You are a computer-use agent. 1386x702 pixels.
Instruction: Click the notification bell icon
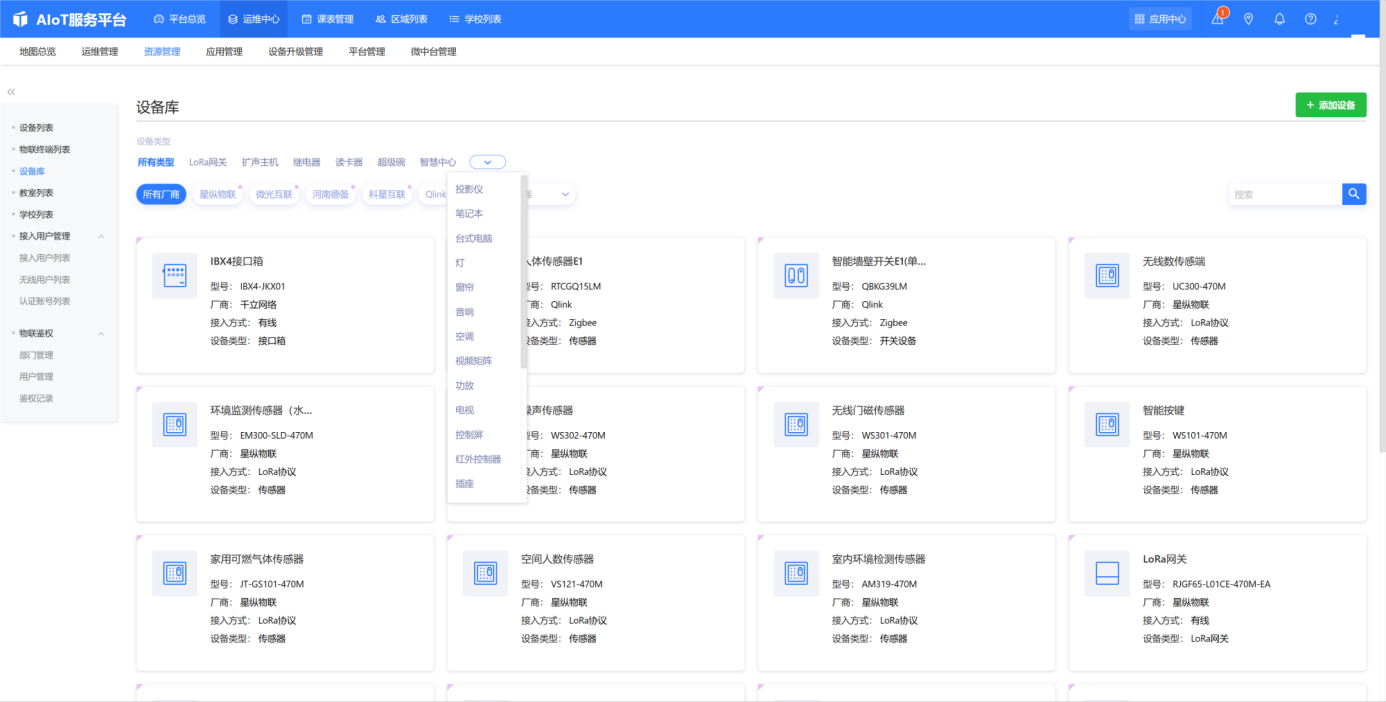[1279, 18]
